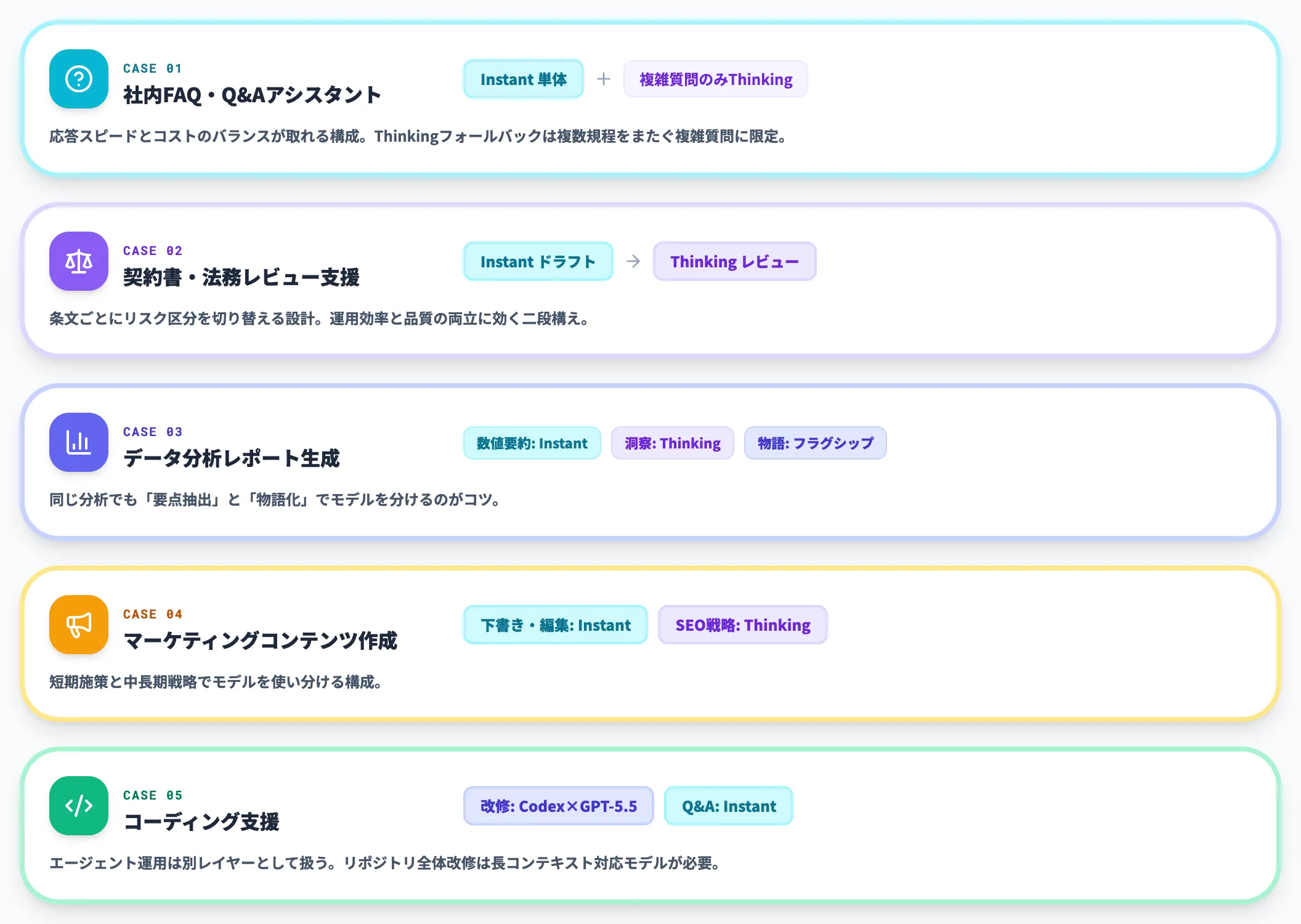Click the question mark icon for CASE 01
This screenshot has height=924, width=1301.
pyautogui.click(x=79, y=79)
